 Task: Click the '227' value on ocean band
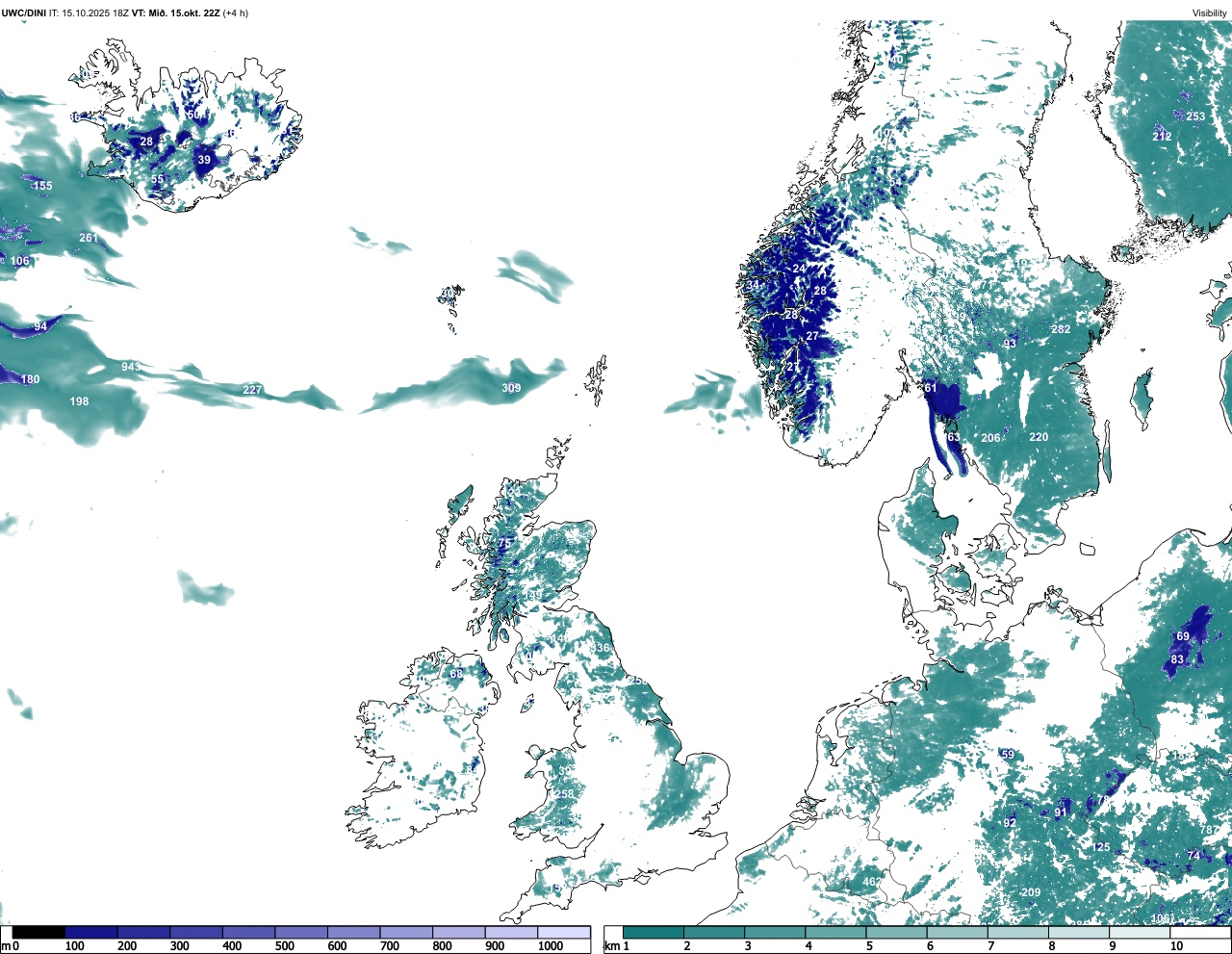(252, 390)
